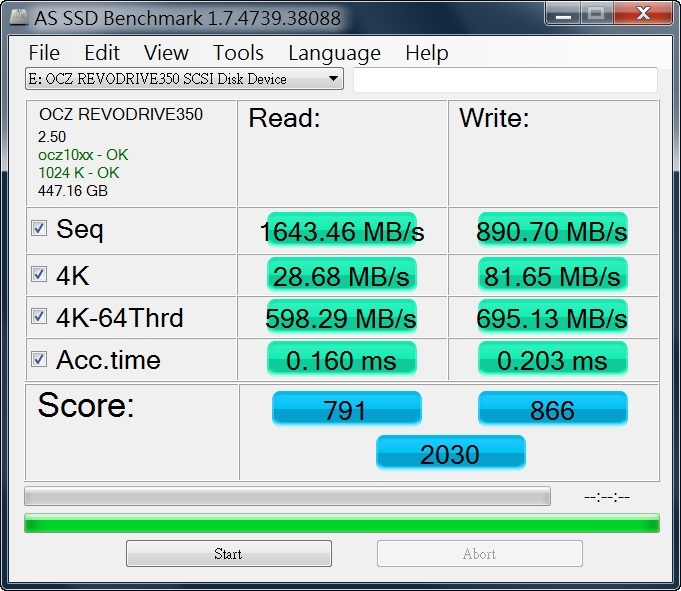Click the write access time 0.203 ms

[552, 360]
